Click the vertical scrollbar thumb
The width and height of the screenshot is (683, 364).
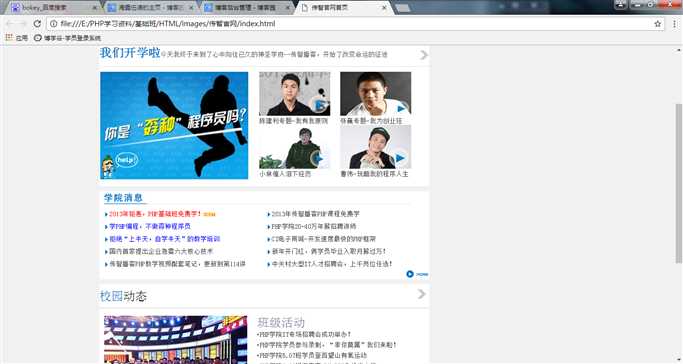click(679, 183)
